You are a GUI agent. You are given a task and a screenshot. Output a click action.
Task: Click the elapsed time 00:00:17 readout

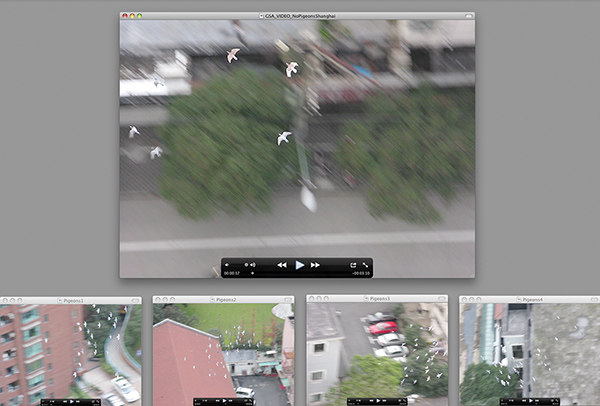[232, 273]
